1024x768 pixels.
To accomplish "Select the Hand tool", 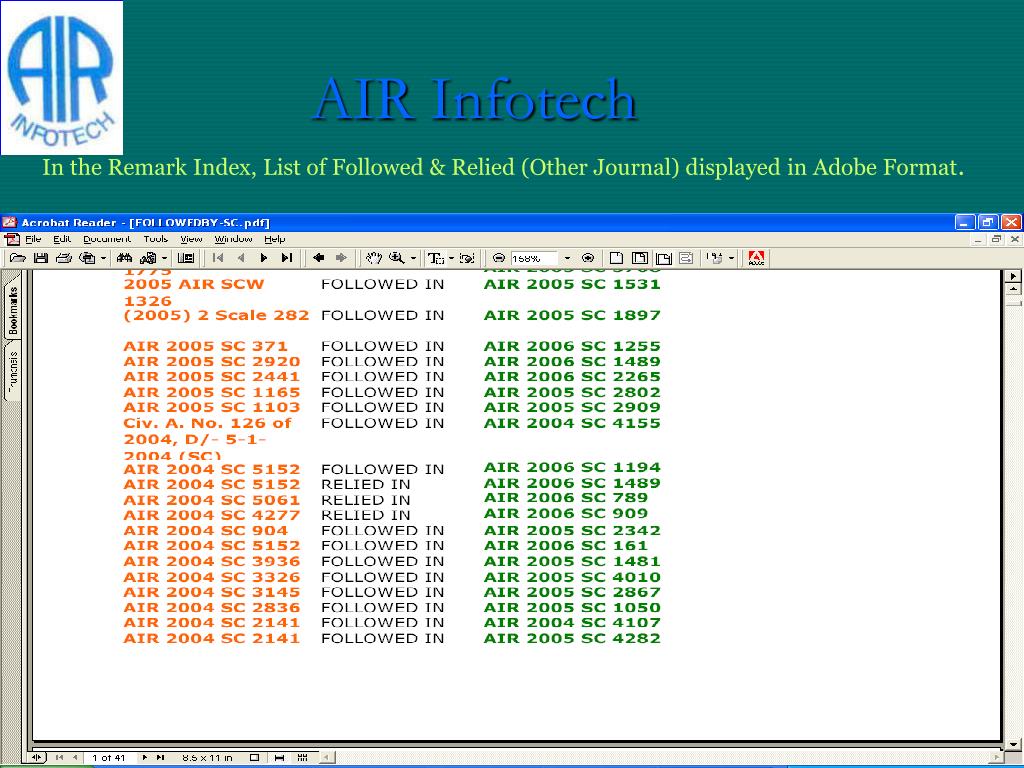I will pos(374,258).
